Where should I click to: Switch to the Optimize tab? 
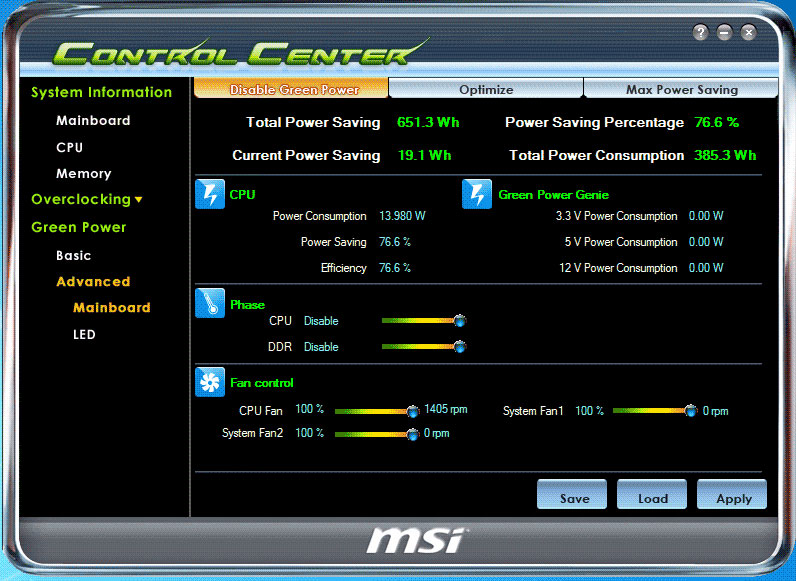tap(486, 88)
